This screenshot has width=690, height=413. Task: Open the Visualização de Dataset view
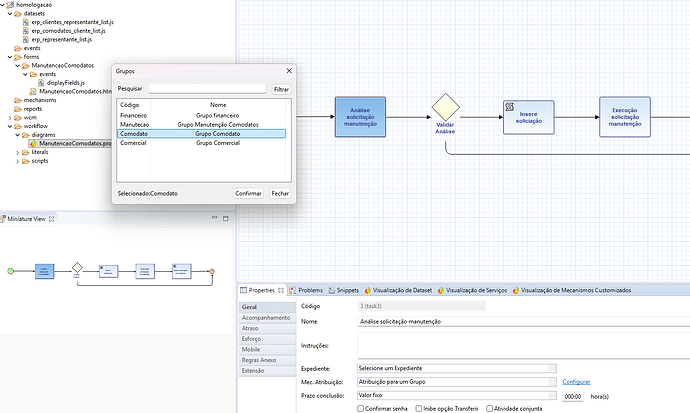pyautogui.click(x=401, y=290)
